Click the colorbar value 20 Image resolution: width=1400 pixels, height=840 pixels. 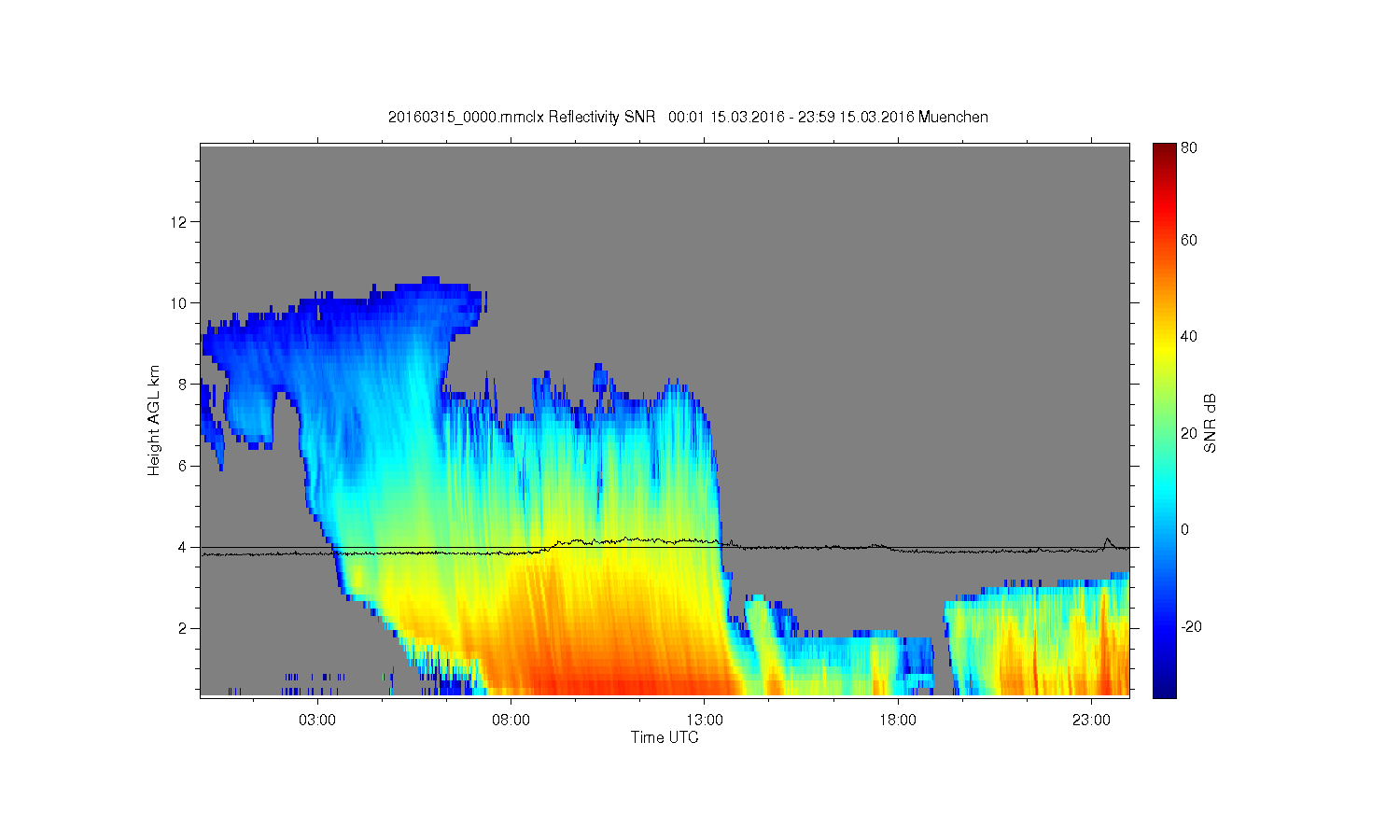point(1189,433)
